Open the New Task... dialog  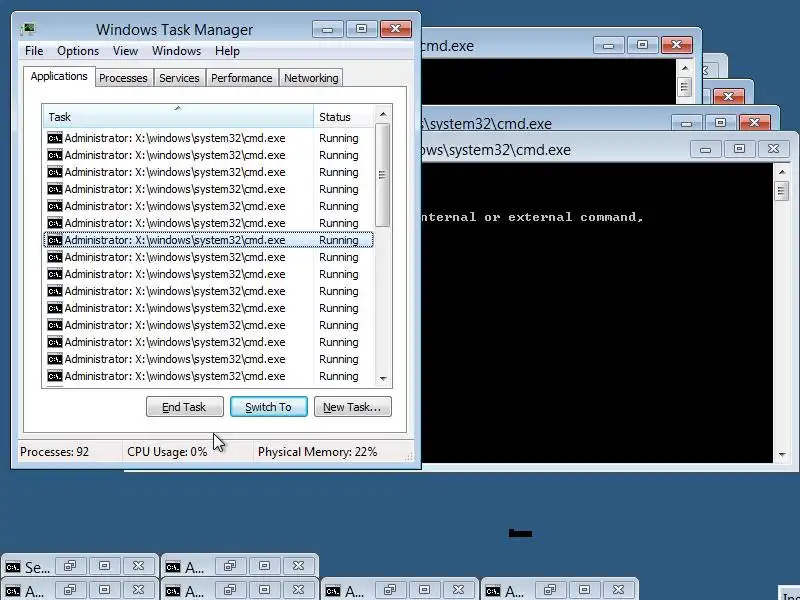[x=353, y=407]
